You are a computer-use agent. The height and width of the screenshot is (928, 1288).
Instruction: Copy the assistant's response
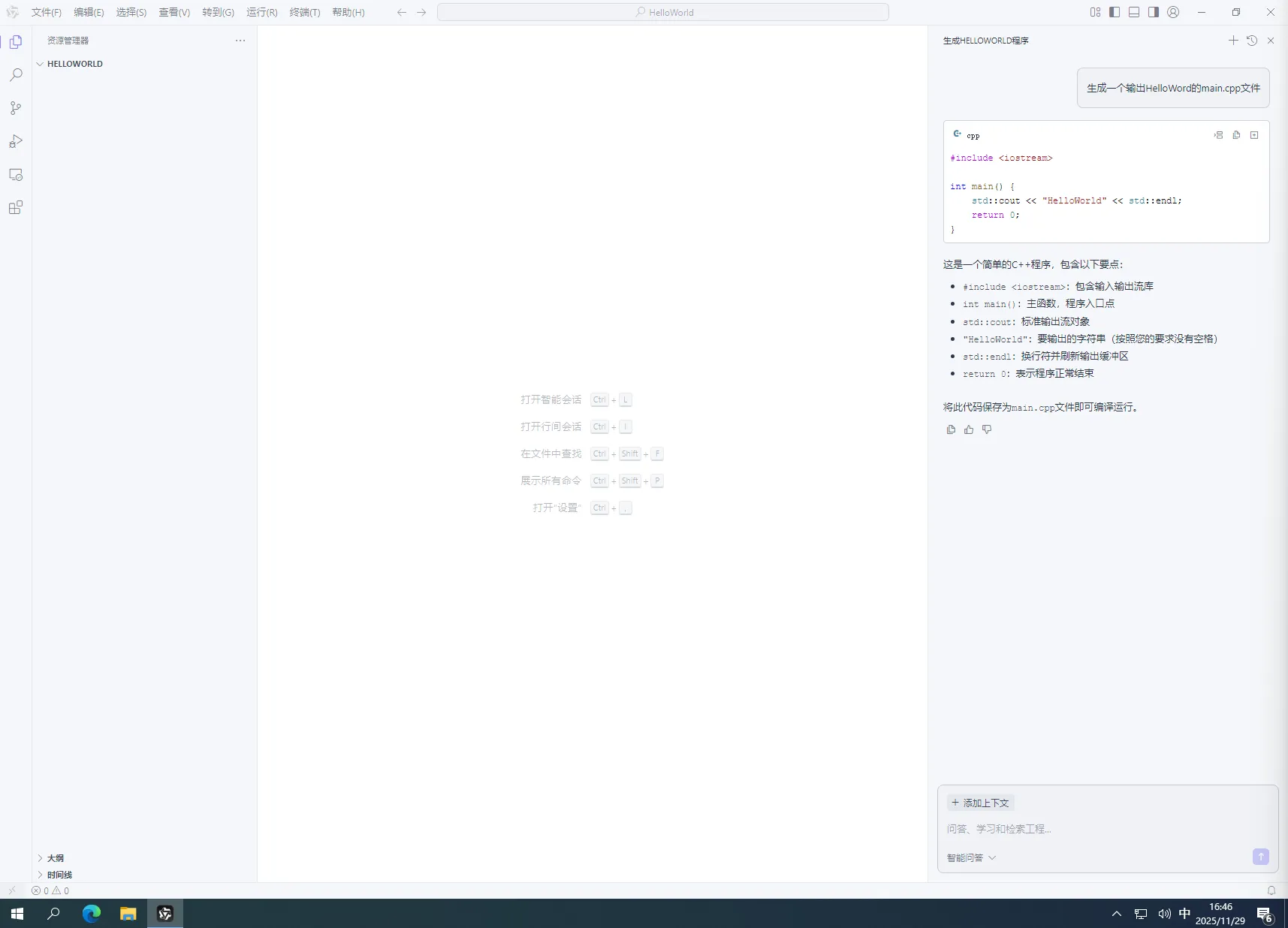click(951, 429)
